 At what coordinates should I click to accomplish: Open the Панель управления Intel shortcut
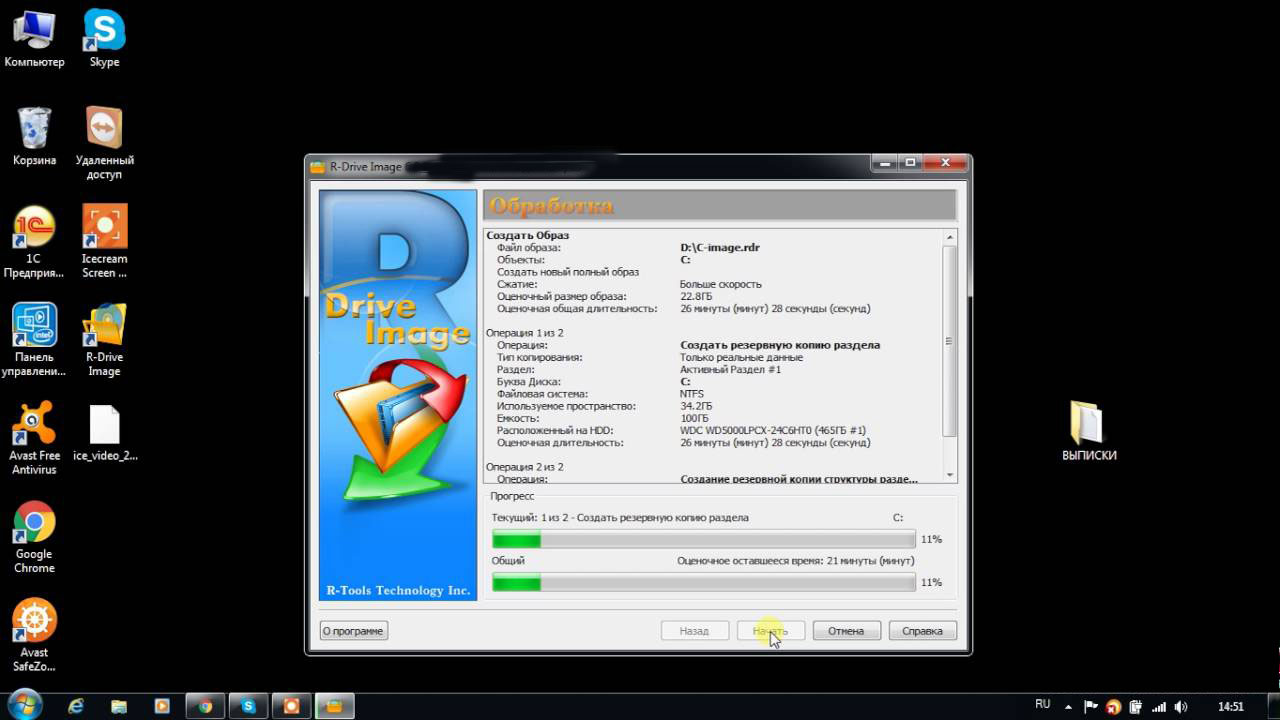[x=34, y=340]
